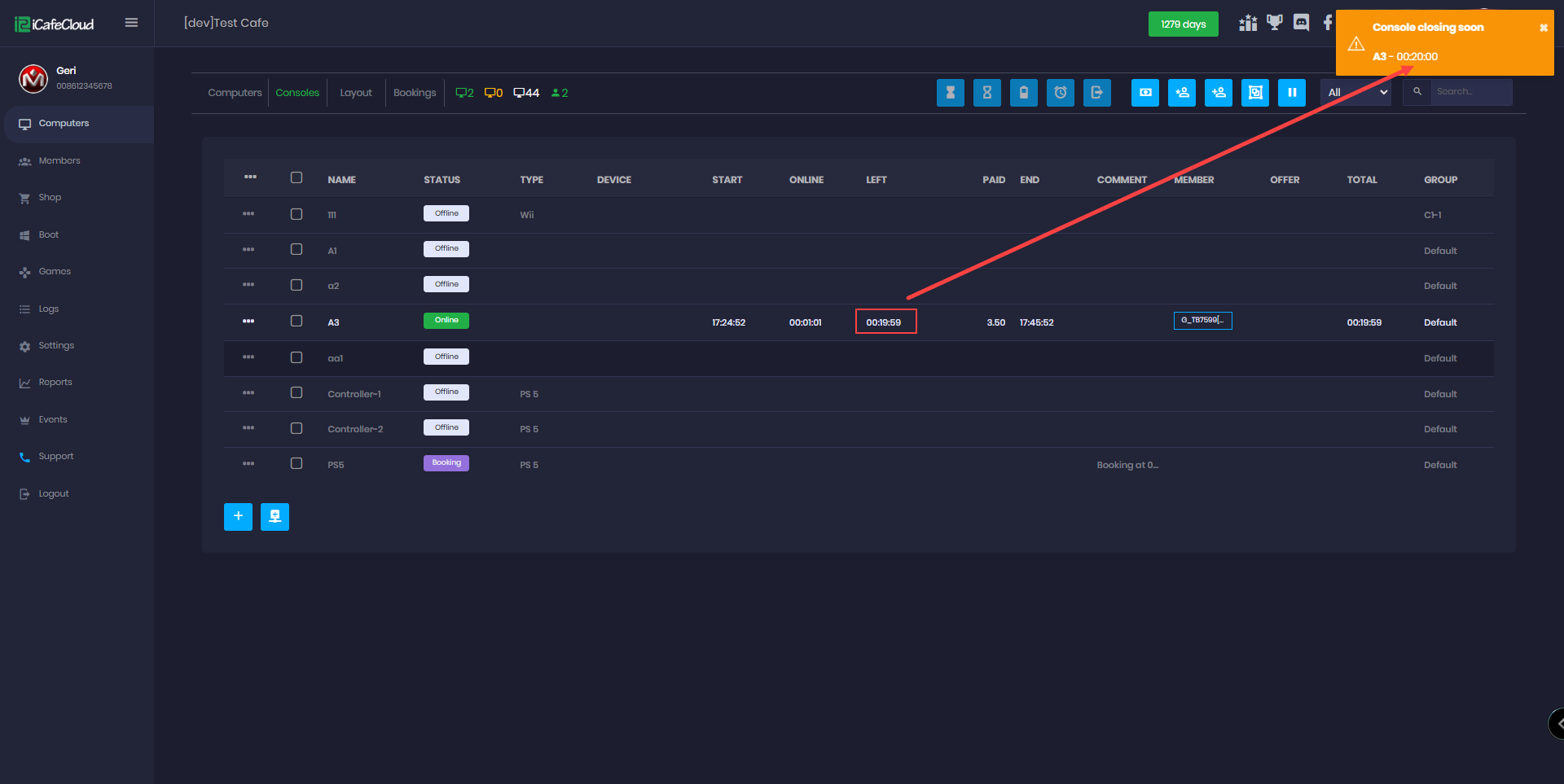This screenshot has height=784, width=1564.
Task: Click the alarm clock toolbar icon
Action: pos(1060,93)
